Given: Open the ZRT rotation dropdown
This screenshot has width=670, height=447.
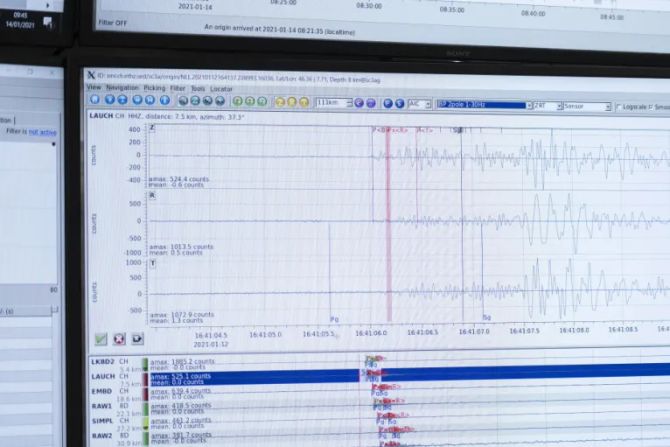Looking at the screenshot, I should click(545, 106).
